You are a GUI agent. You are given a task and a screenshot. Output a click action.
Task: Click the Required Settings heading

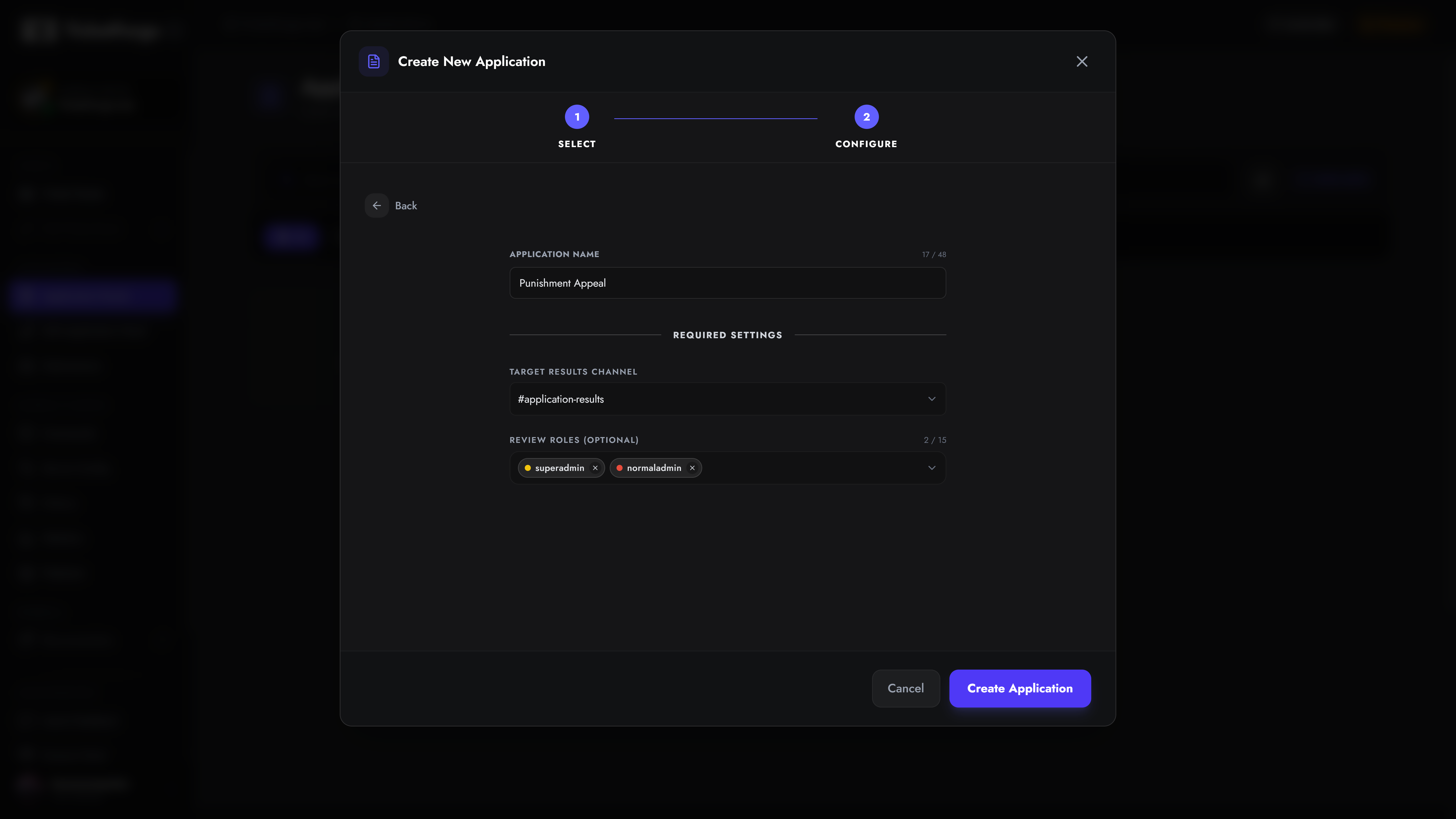(x=727, y=335)
